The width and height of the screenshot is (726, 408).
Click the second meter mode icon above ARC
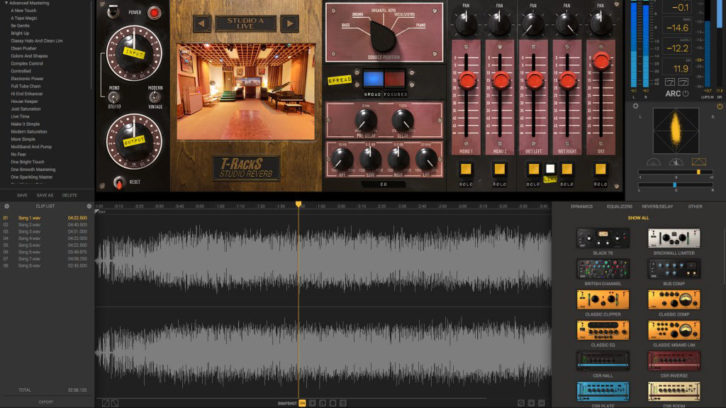pyautogui.click(x=683, y=82)
